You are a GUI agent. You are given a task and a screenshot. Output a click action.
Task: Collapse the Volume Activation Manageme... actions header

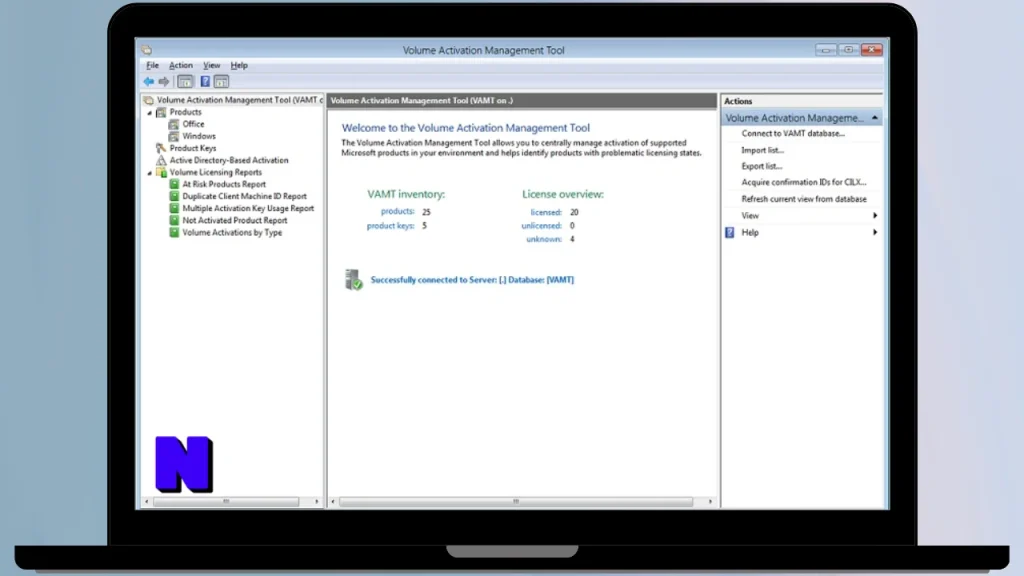point(874,118)
